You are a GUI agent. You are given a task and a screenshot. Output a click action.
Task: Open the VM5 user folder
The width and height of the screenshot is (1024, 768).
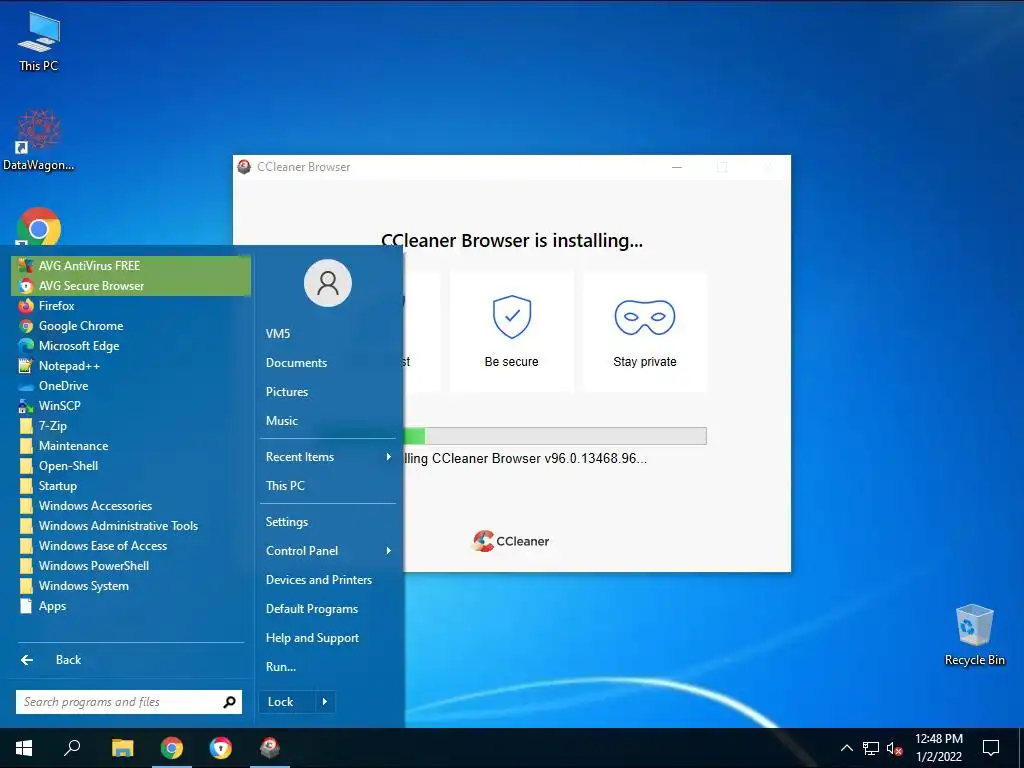tap(328, 334)
